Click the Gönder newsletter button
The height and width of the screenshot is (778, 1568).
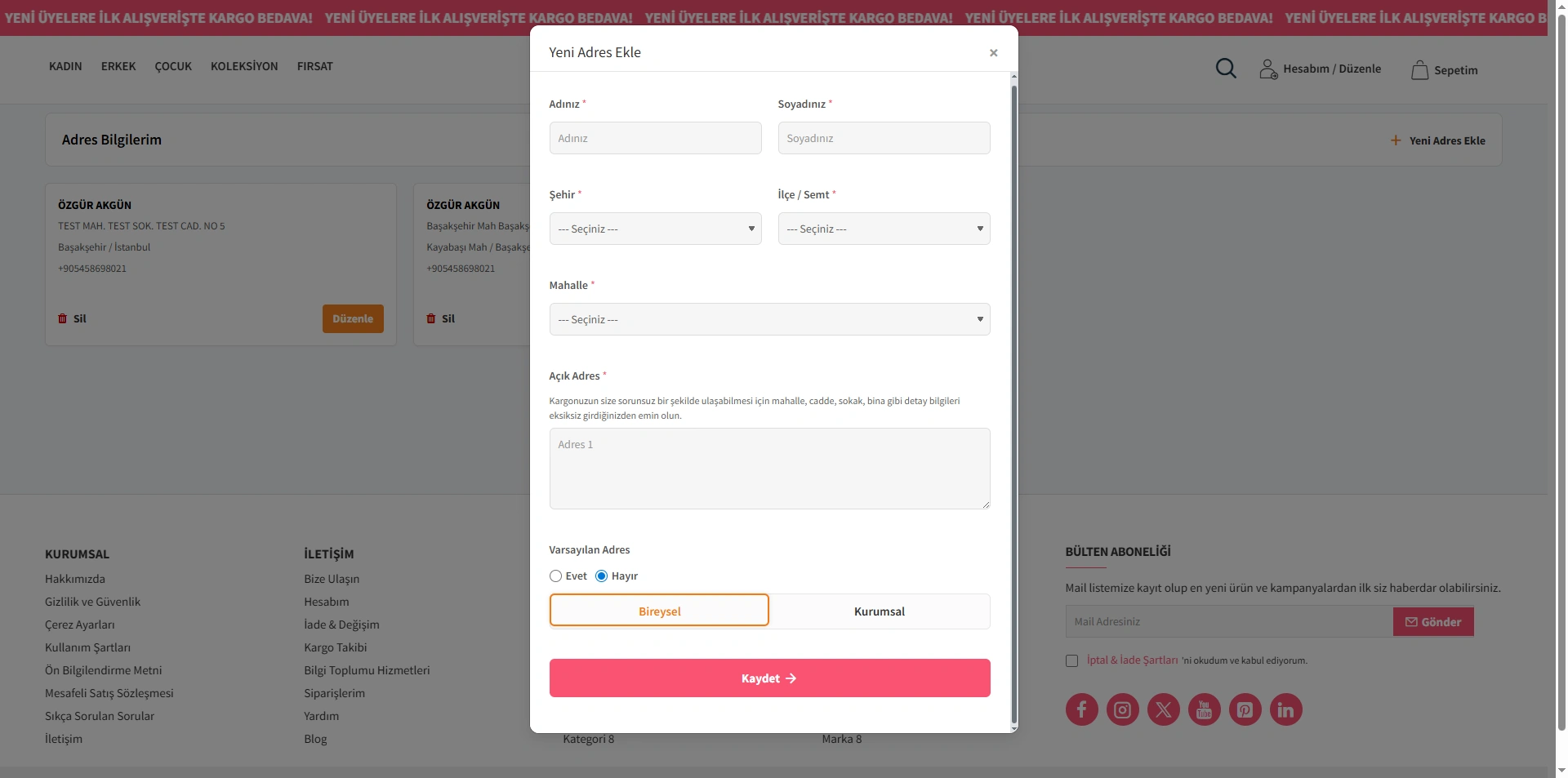coord(1432,622)
